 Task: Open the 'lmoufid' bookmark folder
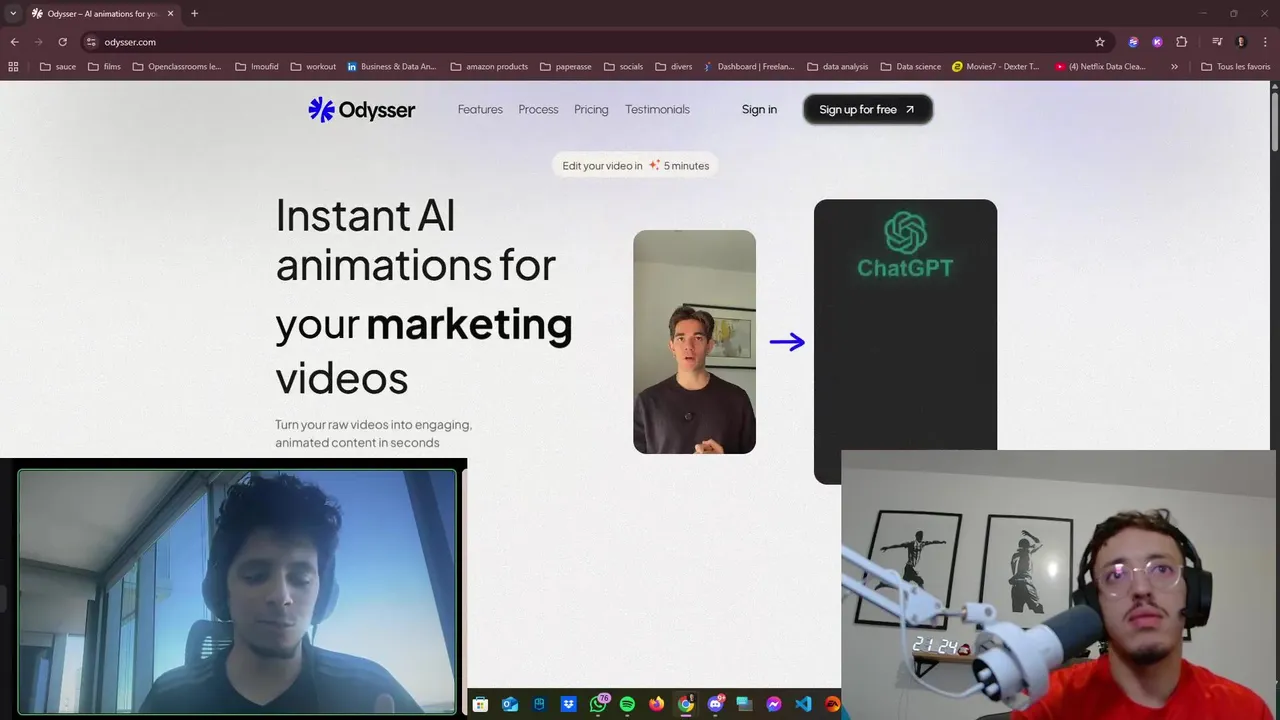[256, 67]
